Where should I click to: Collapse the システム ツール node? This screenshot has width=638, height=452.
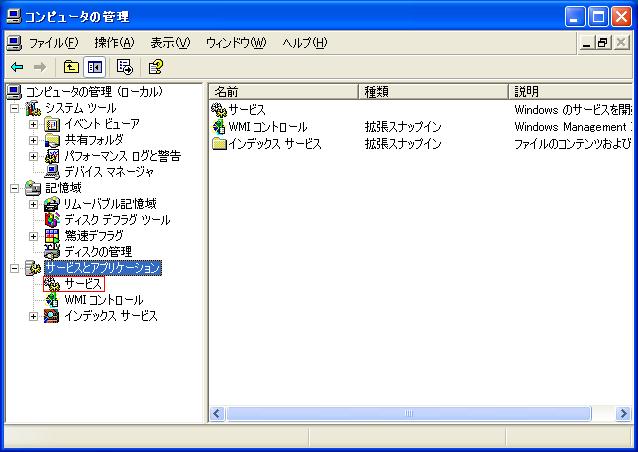point(14,108)
